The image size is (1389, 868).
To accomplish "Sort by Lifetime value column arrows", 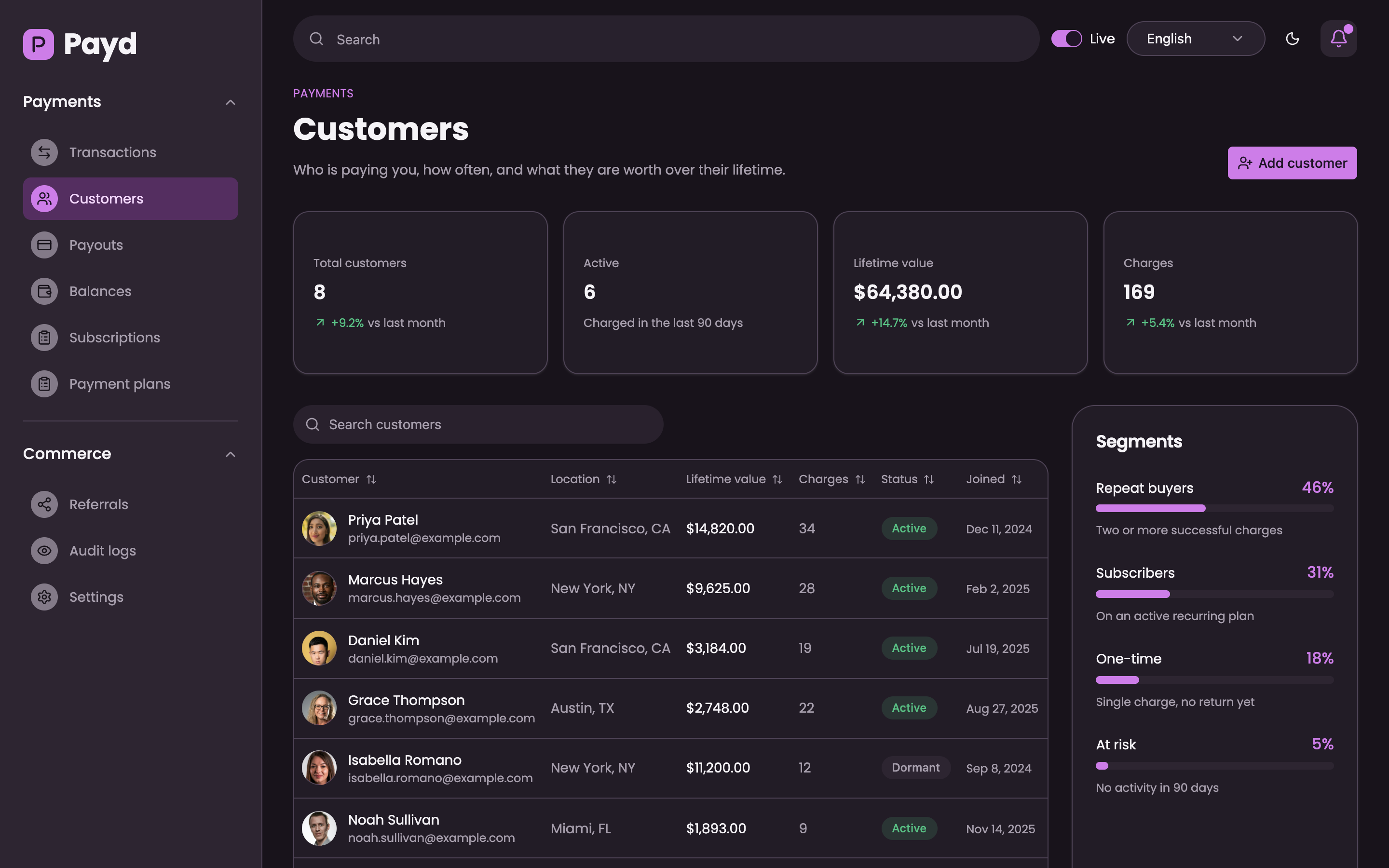I will pyautogui.click(x=778, y=479).
